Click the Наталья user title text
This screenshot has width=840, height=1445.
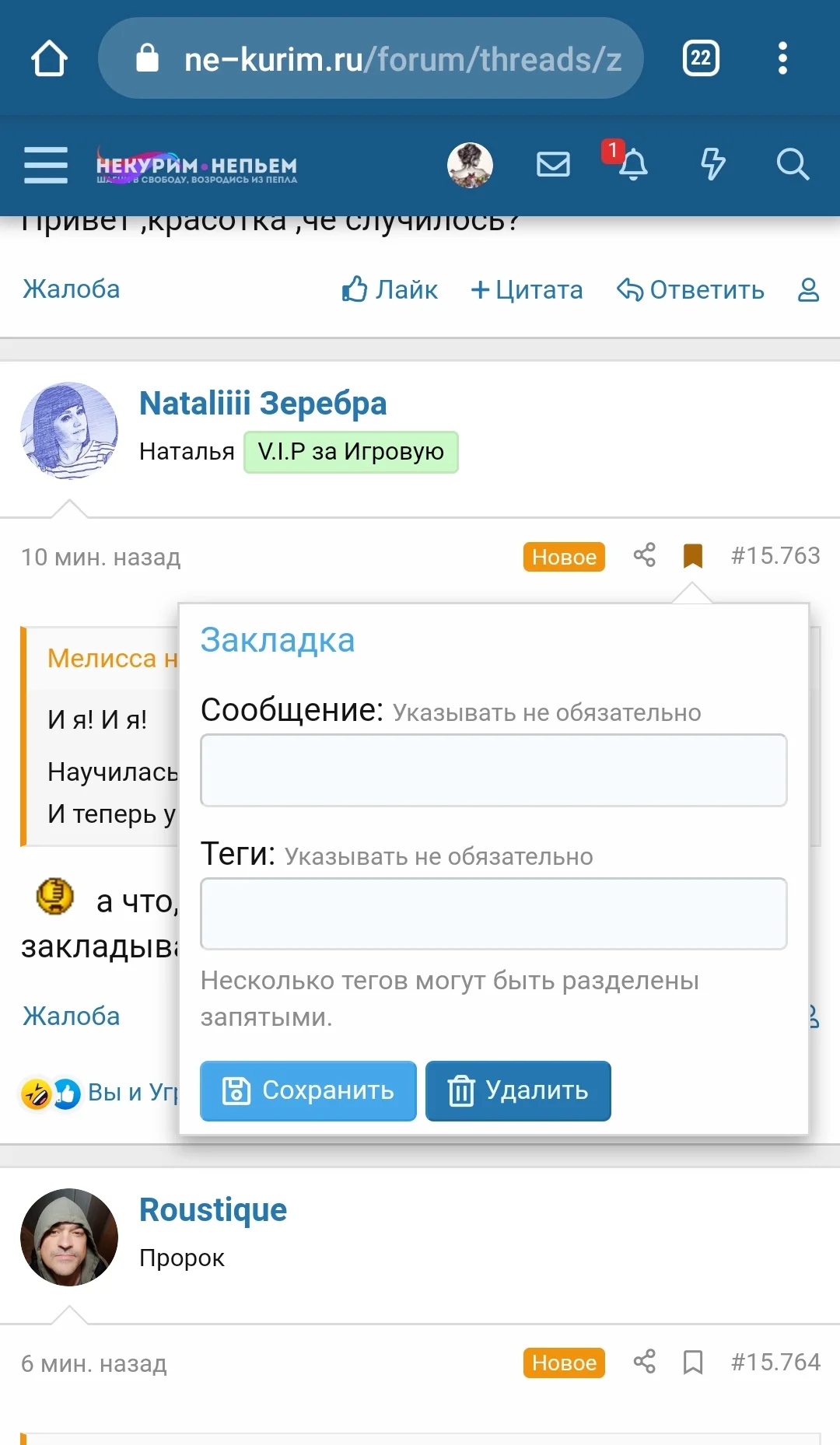187,451
